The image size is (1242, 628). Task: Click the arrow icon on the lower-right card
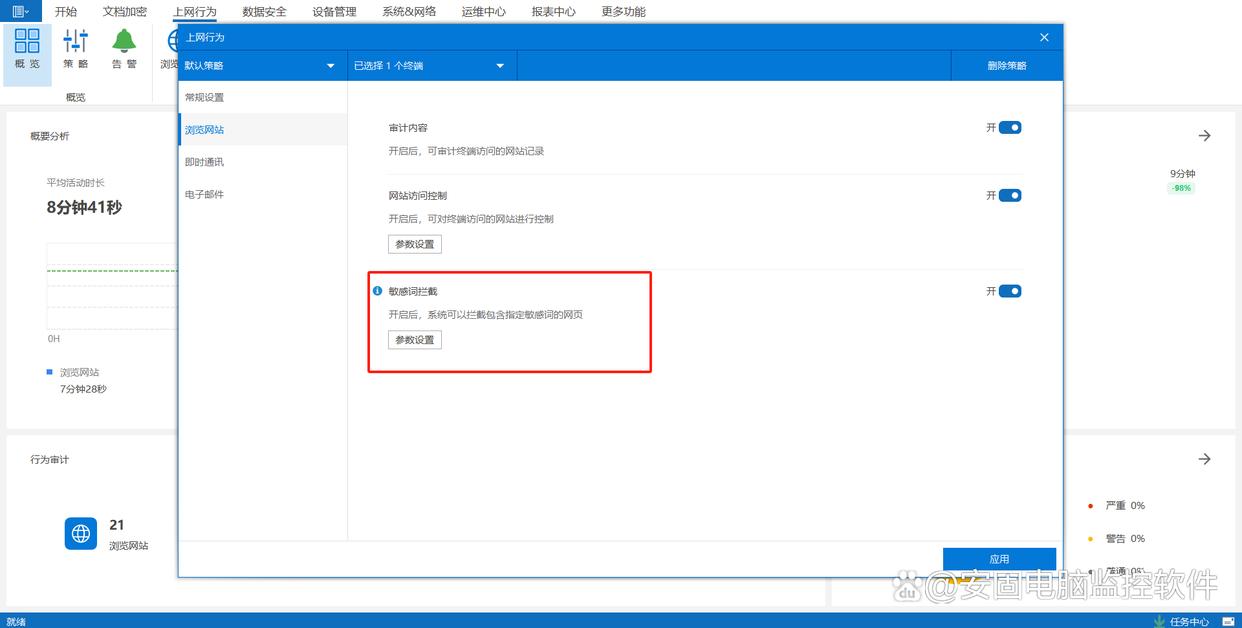[x=1204, y=459]
